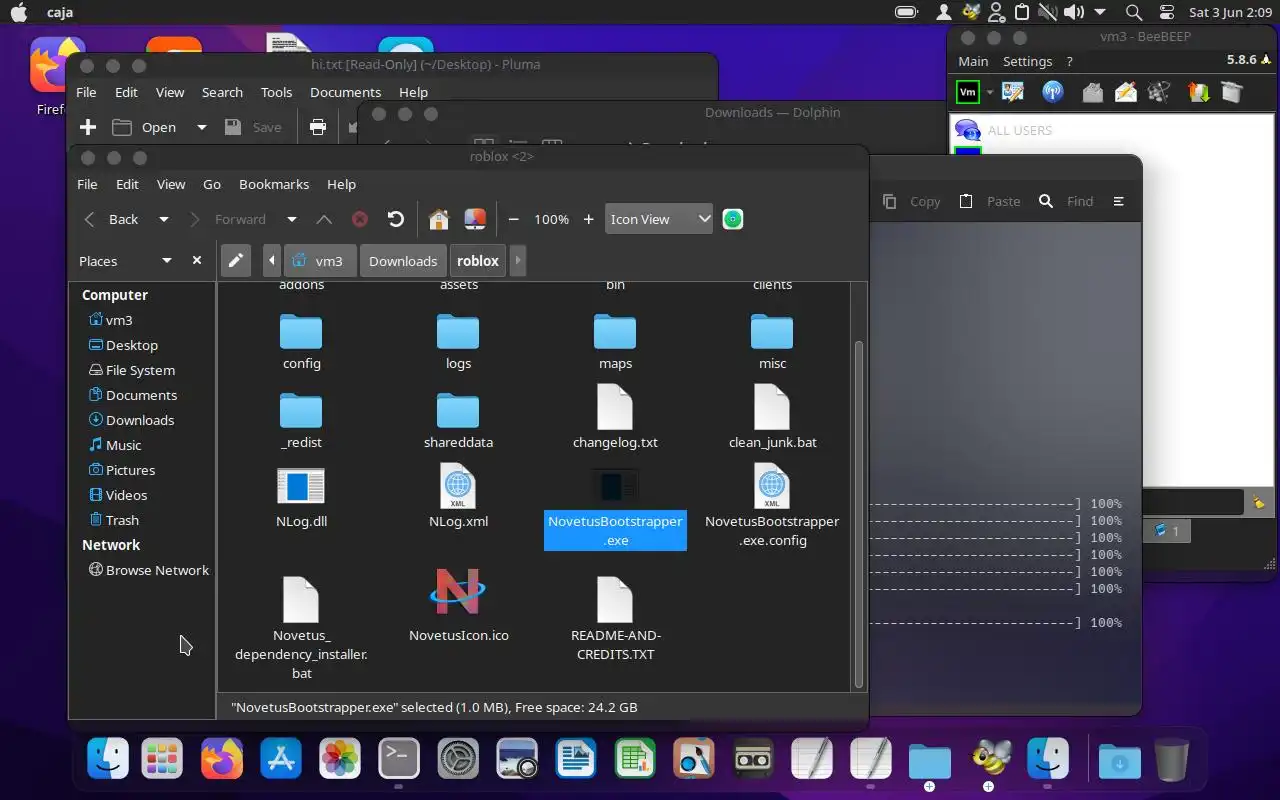Click the green circular icon after Icon View
This screenshot has height=800, width=1280.
pos(733,219)
